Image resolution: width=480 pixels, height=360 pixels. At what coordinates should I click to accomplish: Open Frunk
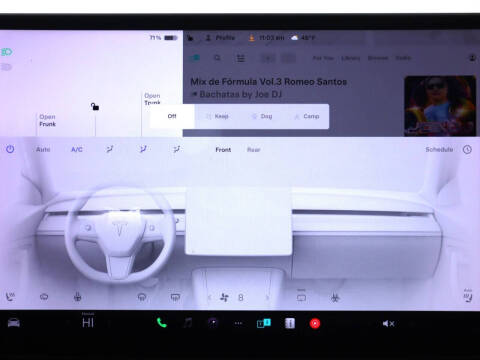click(47, 120)
